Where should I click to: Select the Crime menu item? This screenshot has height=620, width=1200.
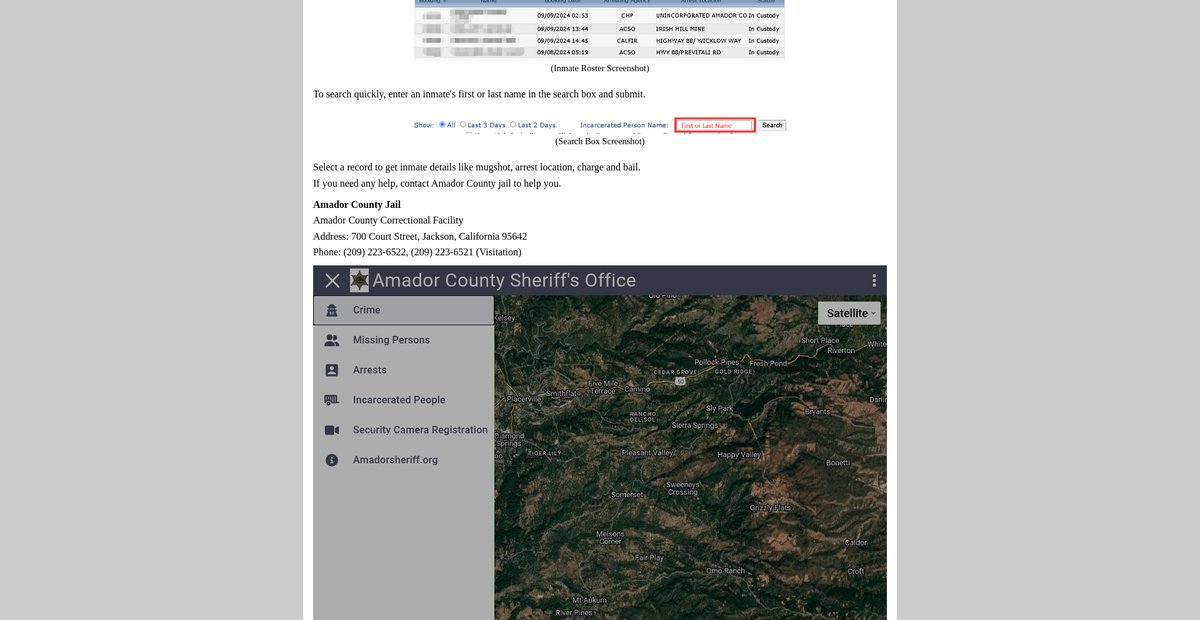click(404, 310)
